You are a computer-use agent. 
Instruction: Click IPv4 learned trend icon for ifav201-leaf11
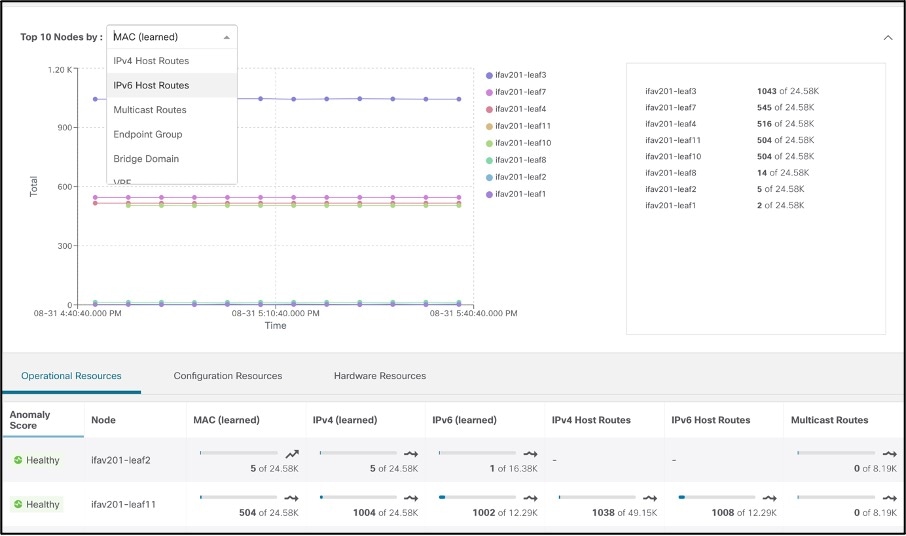coord(411,498)
